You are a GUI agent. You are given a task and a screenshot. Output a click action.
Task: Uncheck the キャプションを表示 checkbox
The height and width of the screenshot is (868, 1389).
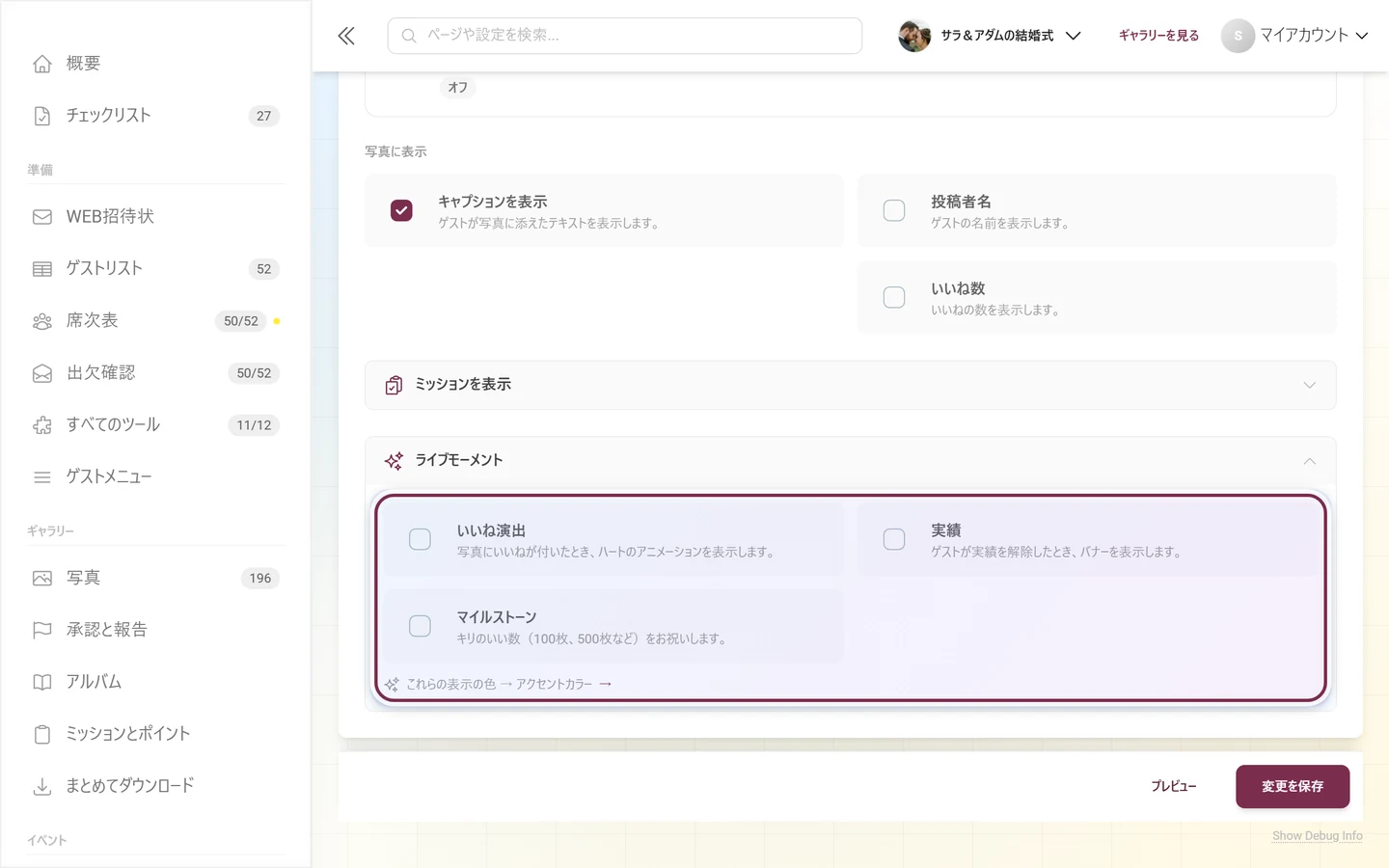click(401, 210)
